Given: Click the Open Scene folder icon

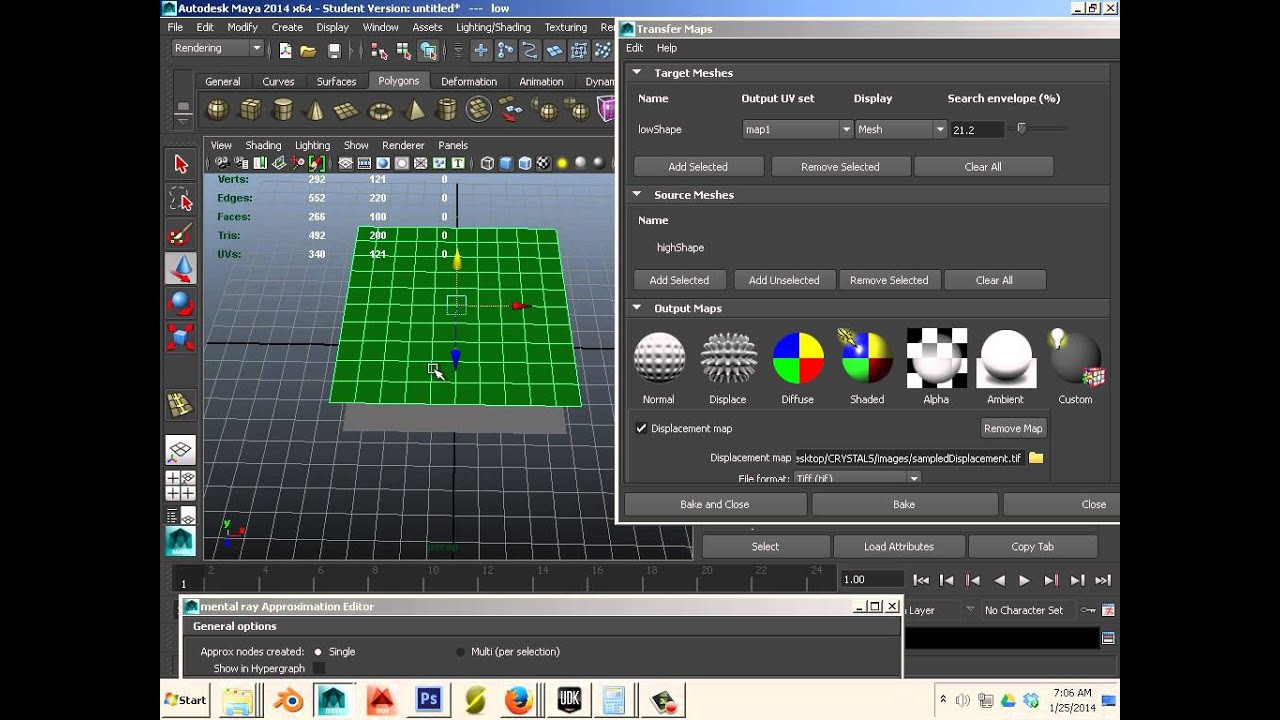Looking at the screenshot, I should (x=308, y=50).
